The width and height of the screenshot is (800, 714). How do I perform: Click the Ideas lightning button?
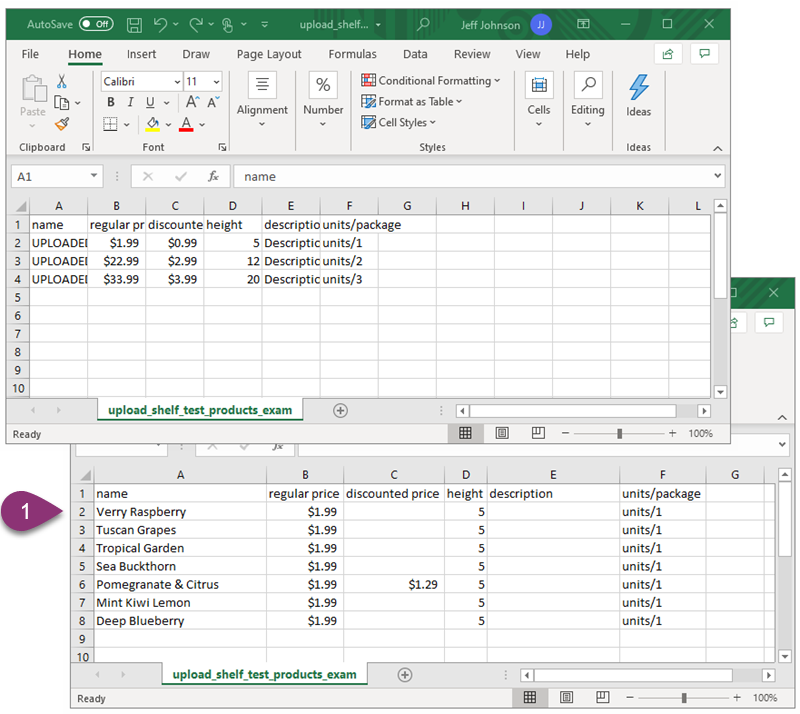click(x=639, y=95)
